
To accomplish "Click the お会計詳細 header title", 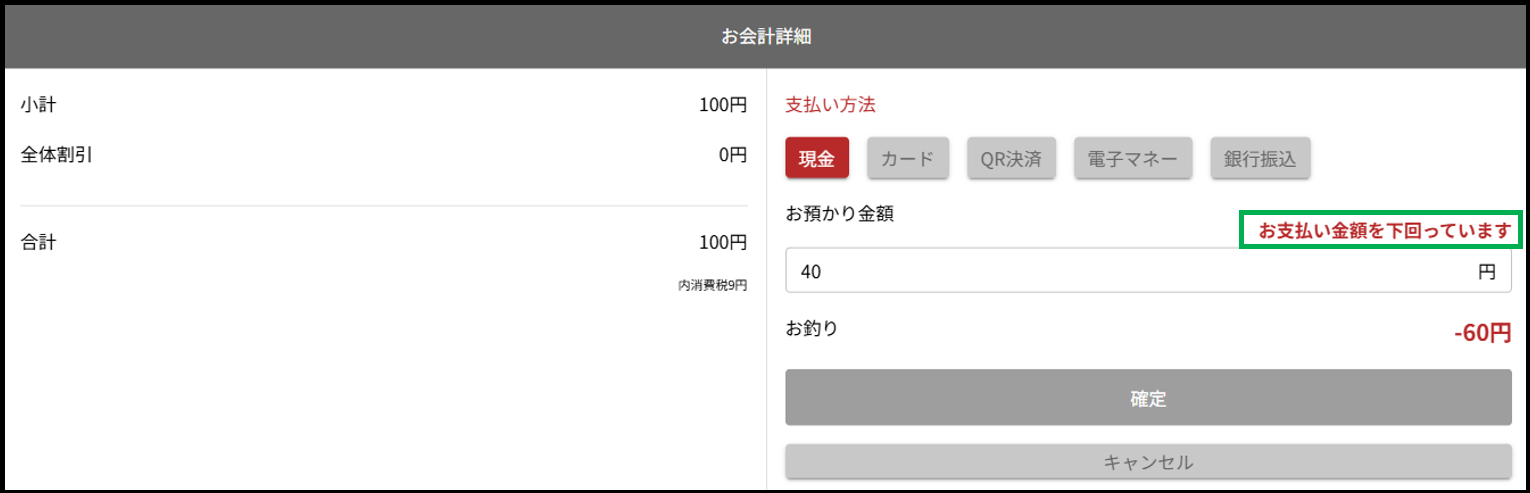I will [766, 37].
